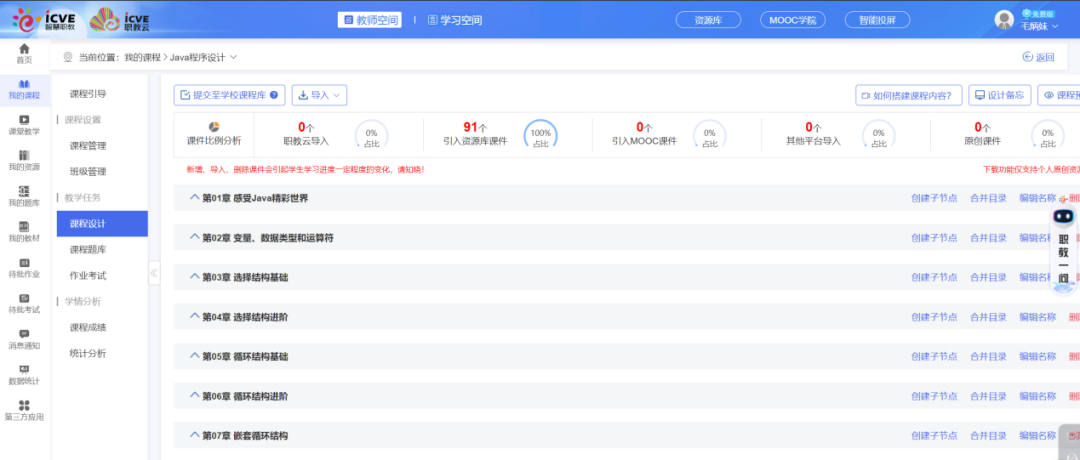
Task: Open 第三方应用 apps icon
Action: pyautogui.click(x=24, y=405)
